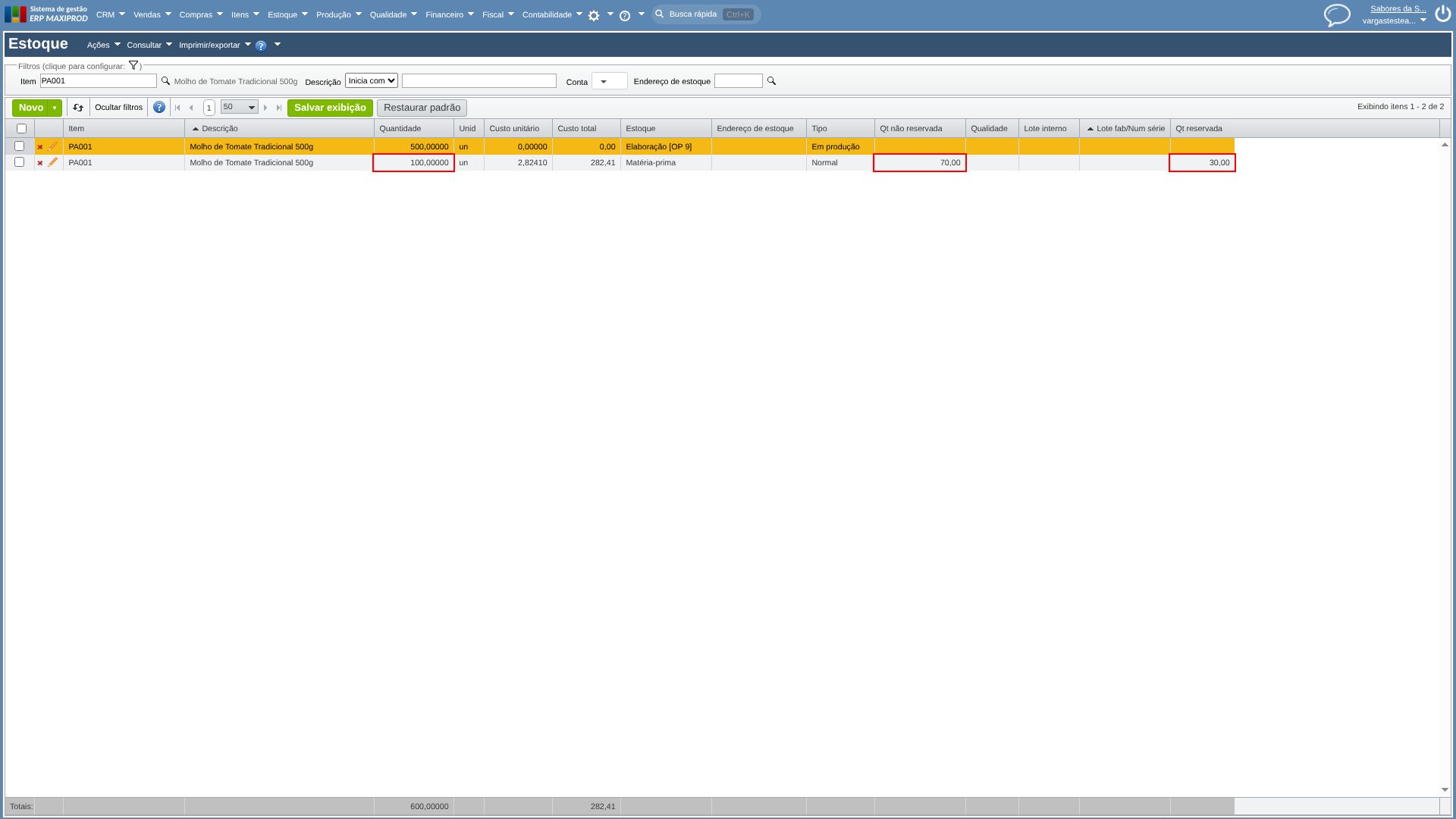Open the Financeiro menu
This screenshot has height=819, width=1456.
click(x=450, y=14)
